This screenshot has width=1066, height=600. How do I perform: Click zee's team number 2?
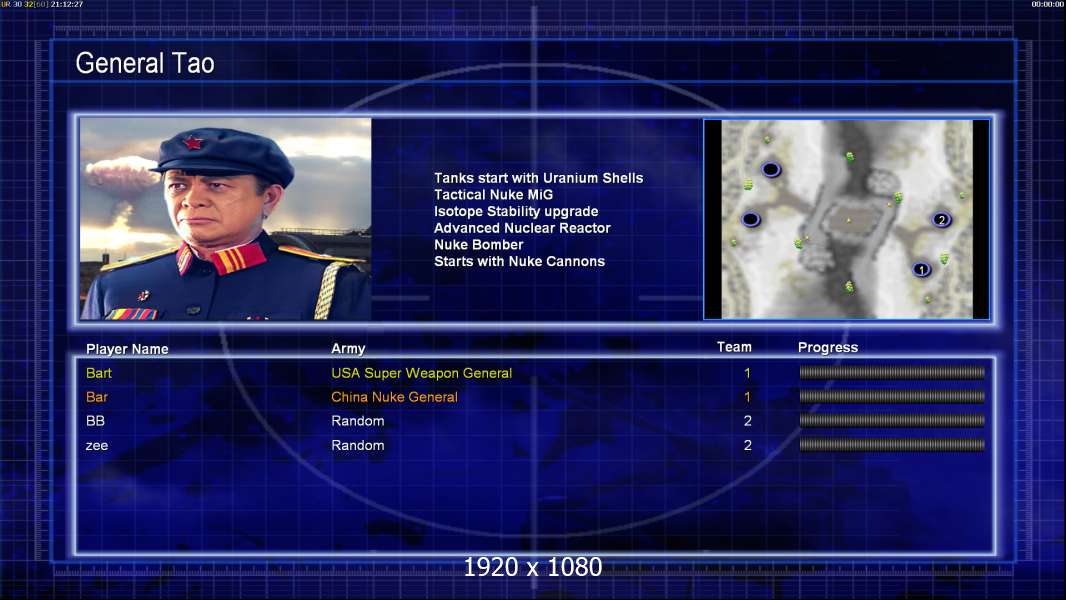747,445
